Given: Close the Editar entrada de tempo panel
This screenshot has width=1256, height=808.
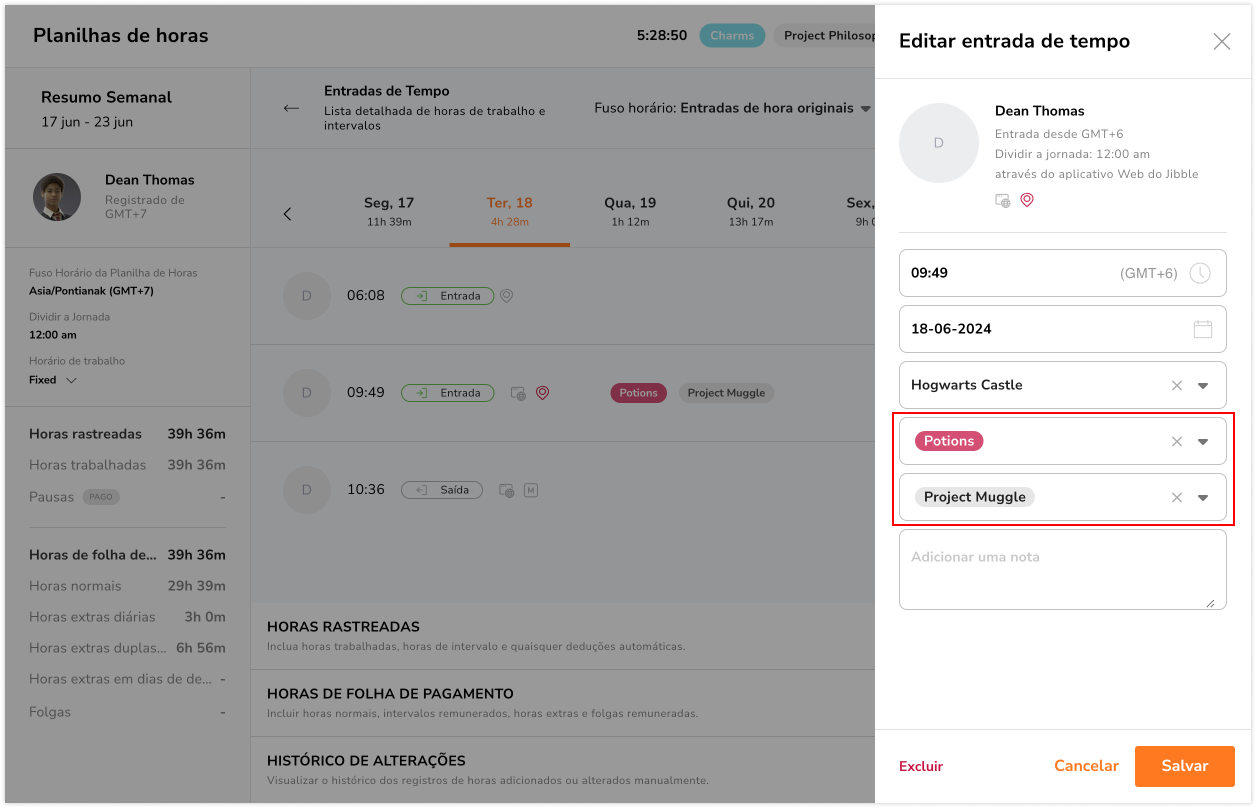Looking at the screenshot, I should click(x=1221, y=41).
